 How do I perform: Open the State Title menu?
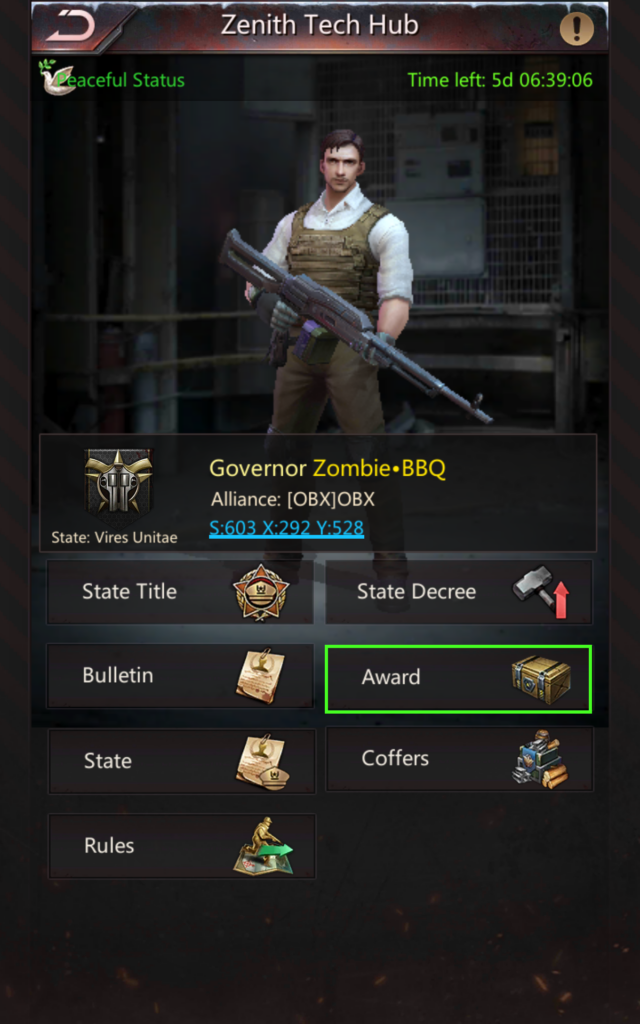(x=180, y=592)
